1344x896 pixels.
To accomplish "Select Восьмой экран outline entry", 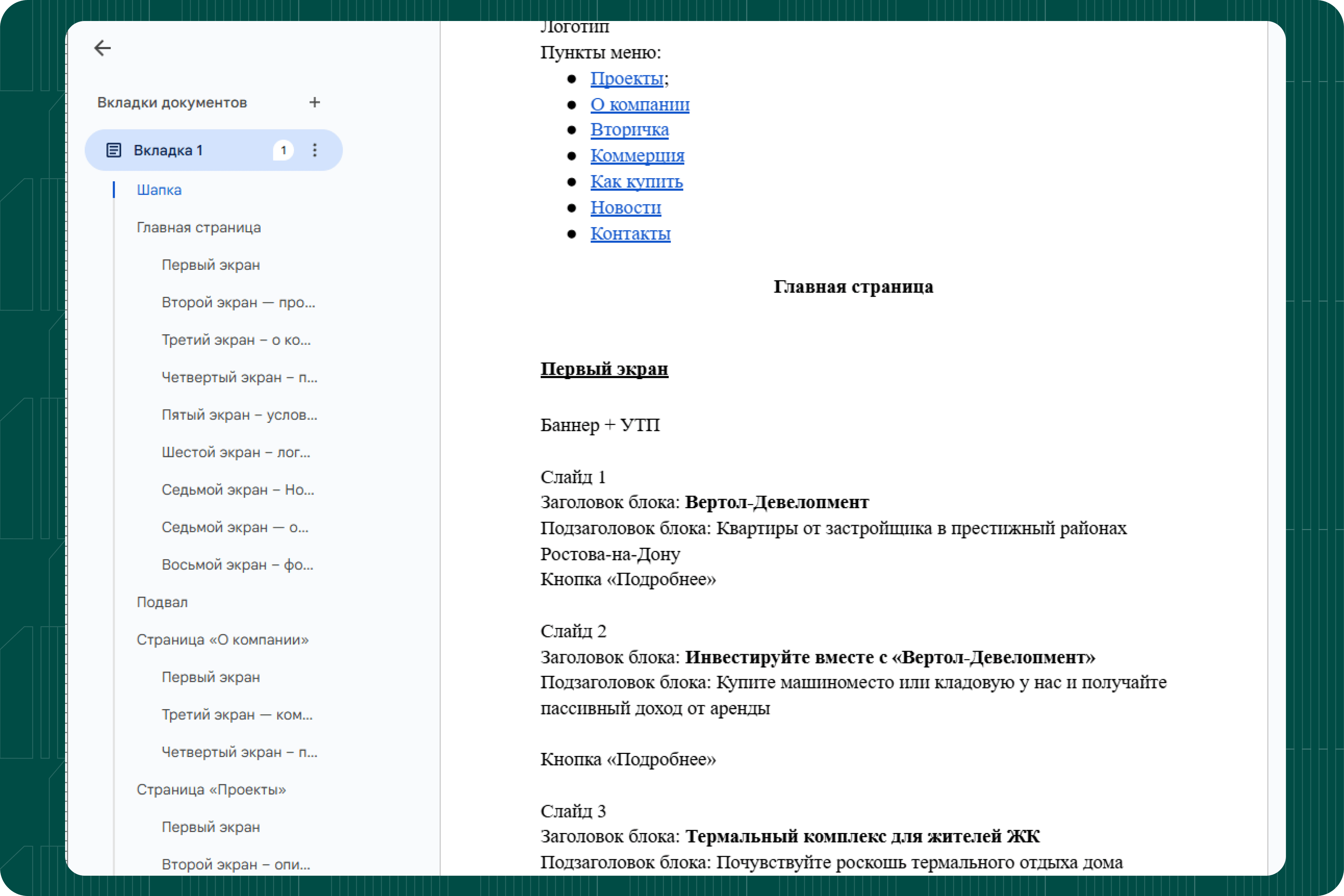I will pos(237,565).
